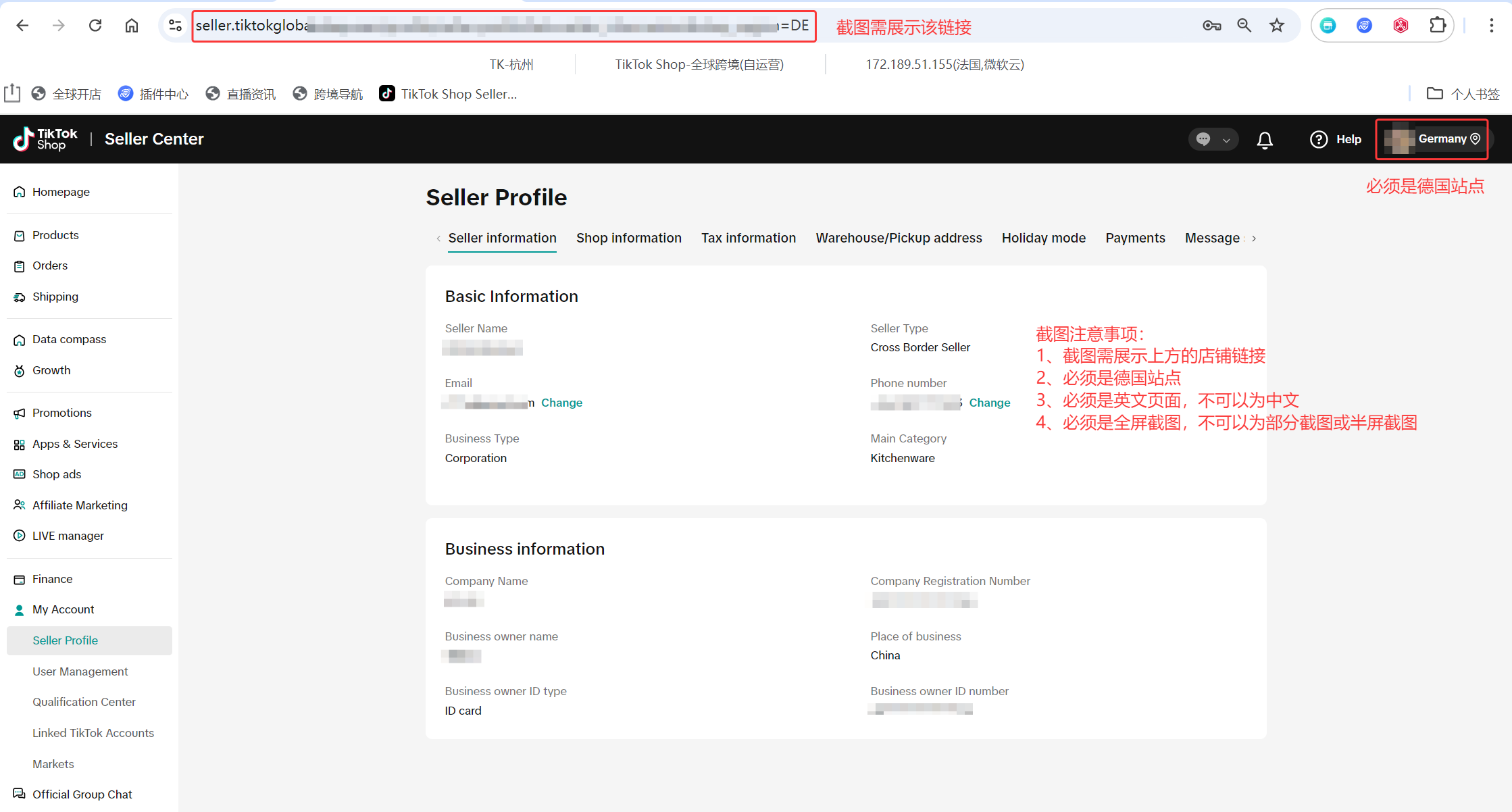Open Markets under My Account
The image size is (1512, 812).
[x=53, y=764]
